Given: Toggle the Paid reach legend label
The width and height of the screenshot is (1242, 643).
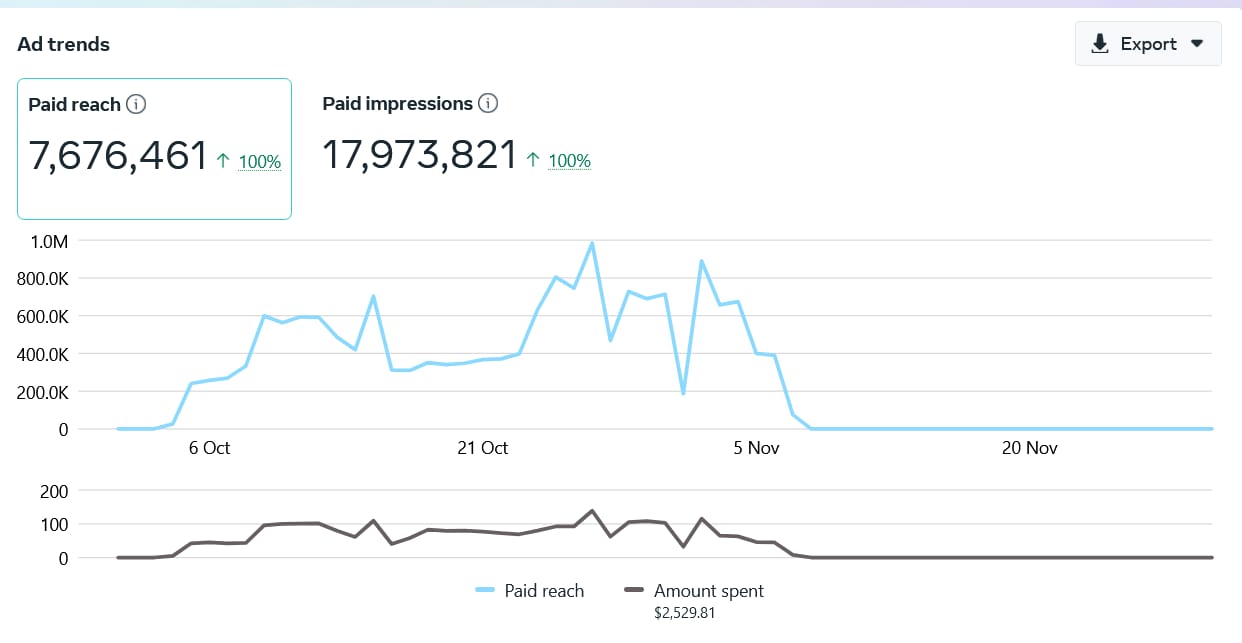Looking at the screenshot, I should (543, 591).
